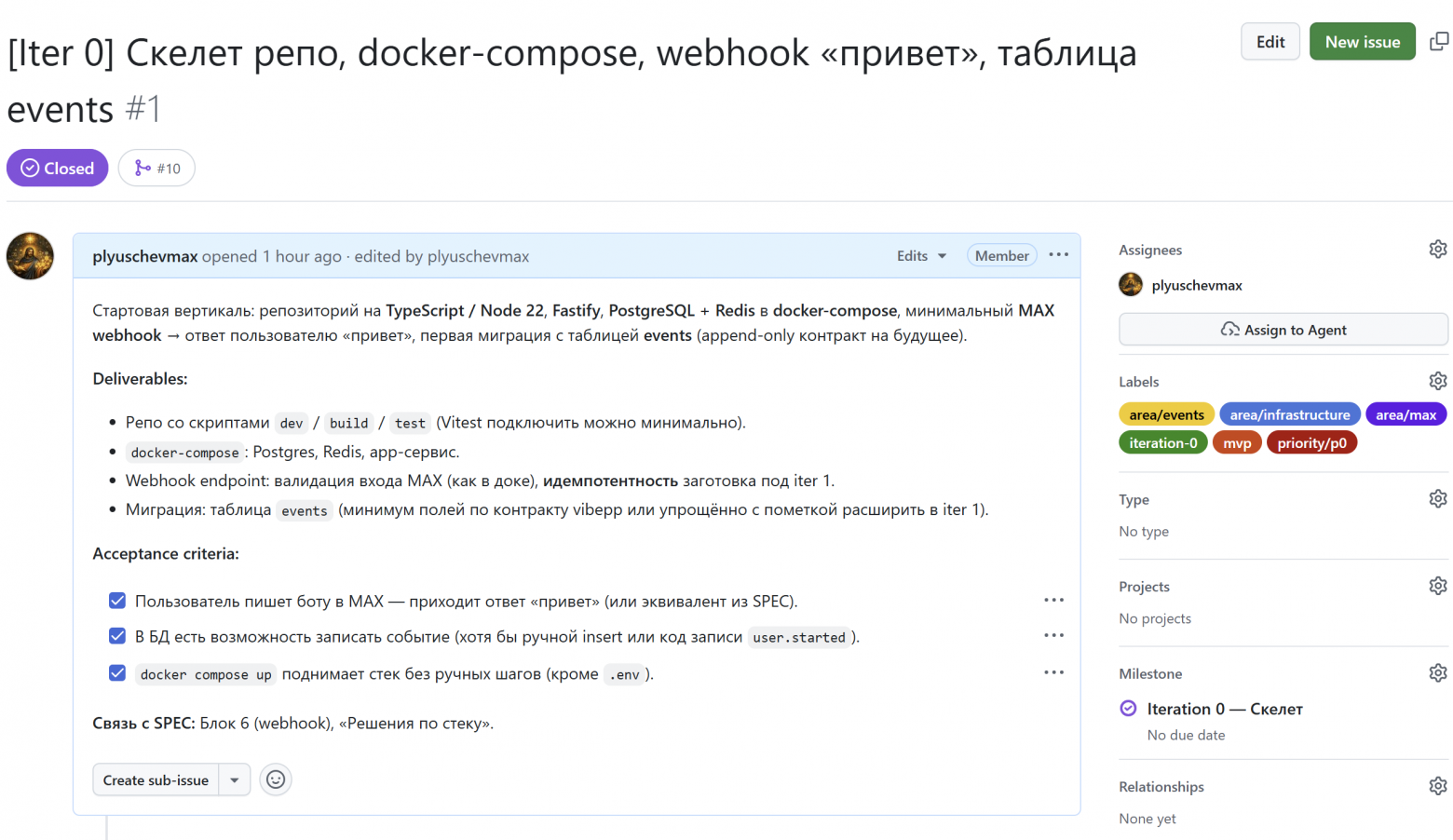
Task: Click '1 hour ago' timestamp
Action: coord(302,256)
